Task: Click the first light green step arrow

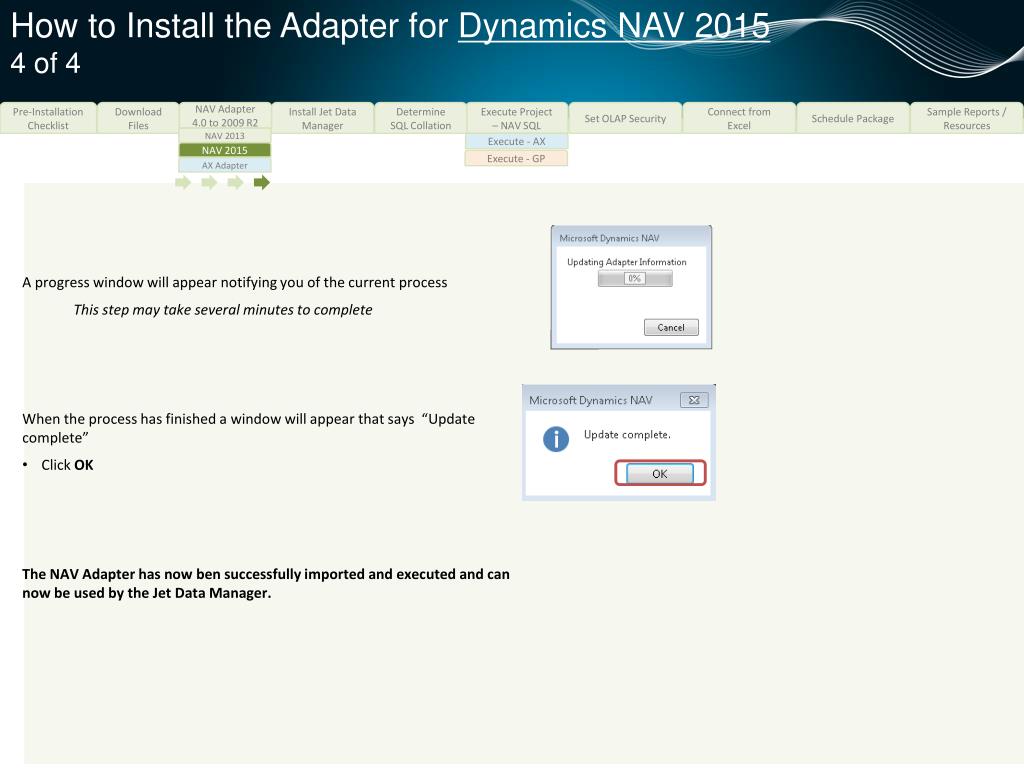Action: [183, 183]
